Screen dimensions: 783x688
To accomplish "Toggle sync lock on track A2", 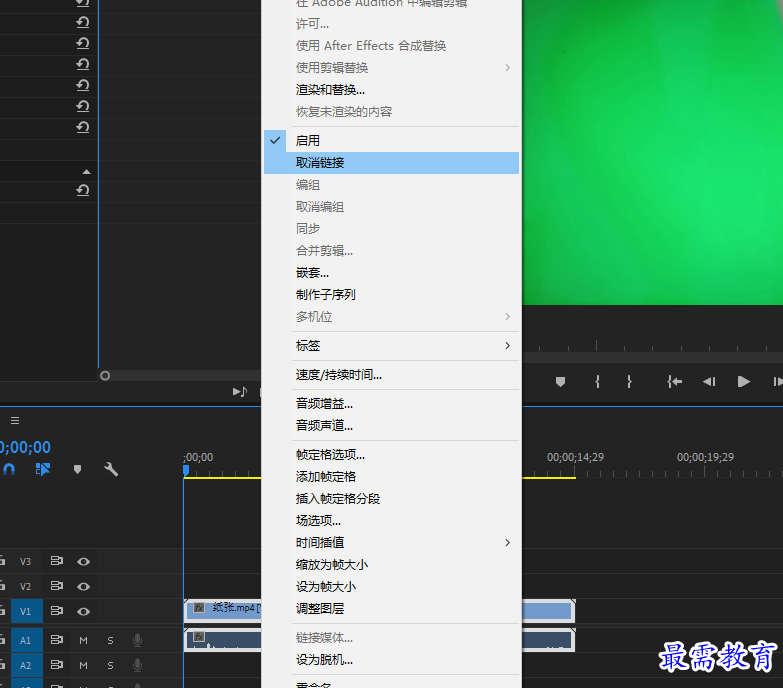I will click(x=56, y=665).
